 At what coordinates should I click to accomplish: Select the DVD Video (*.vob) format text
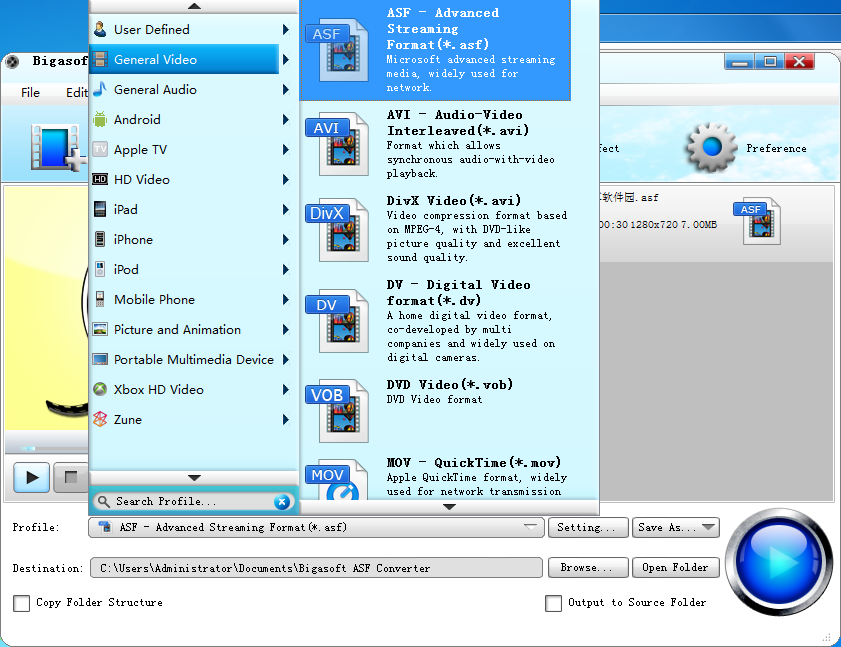pos(449,385)
